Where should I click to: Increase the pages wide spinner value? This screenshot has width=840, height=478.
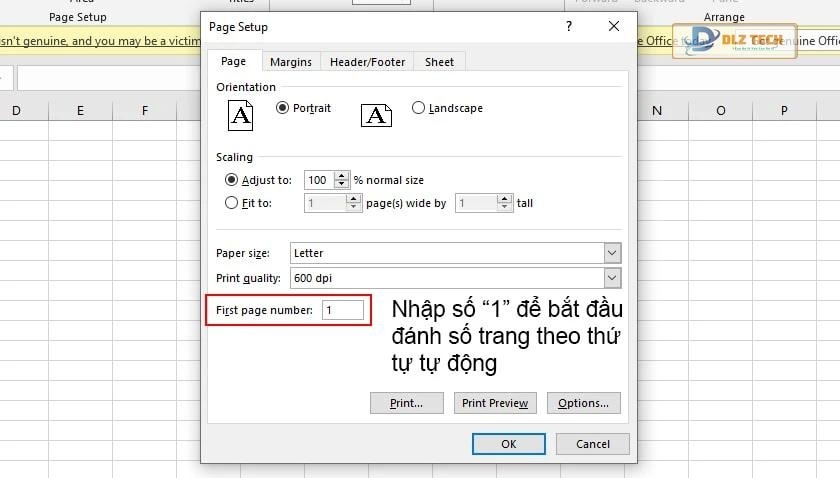pyautogui.click(x=354, y=198)
